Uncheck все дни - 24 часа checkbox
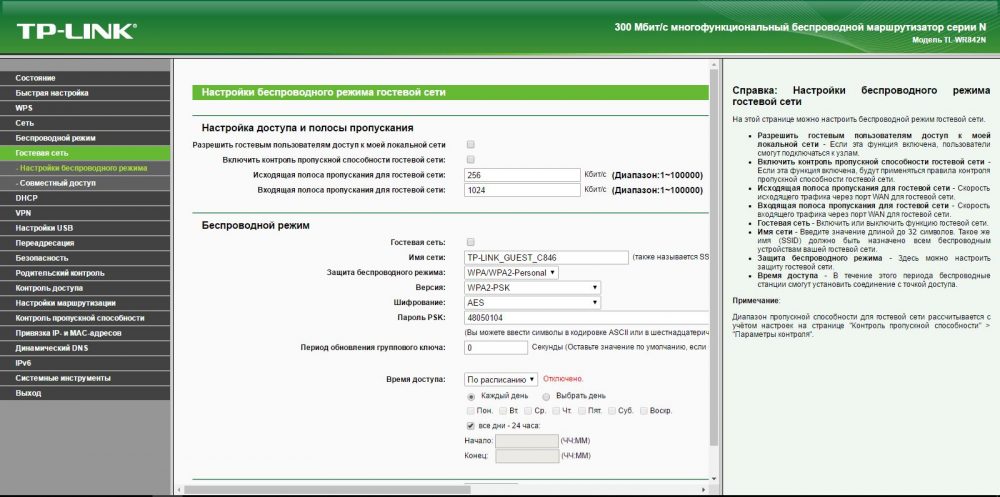Viewport: 1000px width, 497px height. click(x=471, y=426)
